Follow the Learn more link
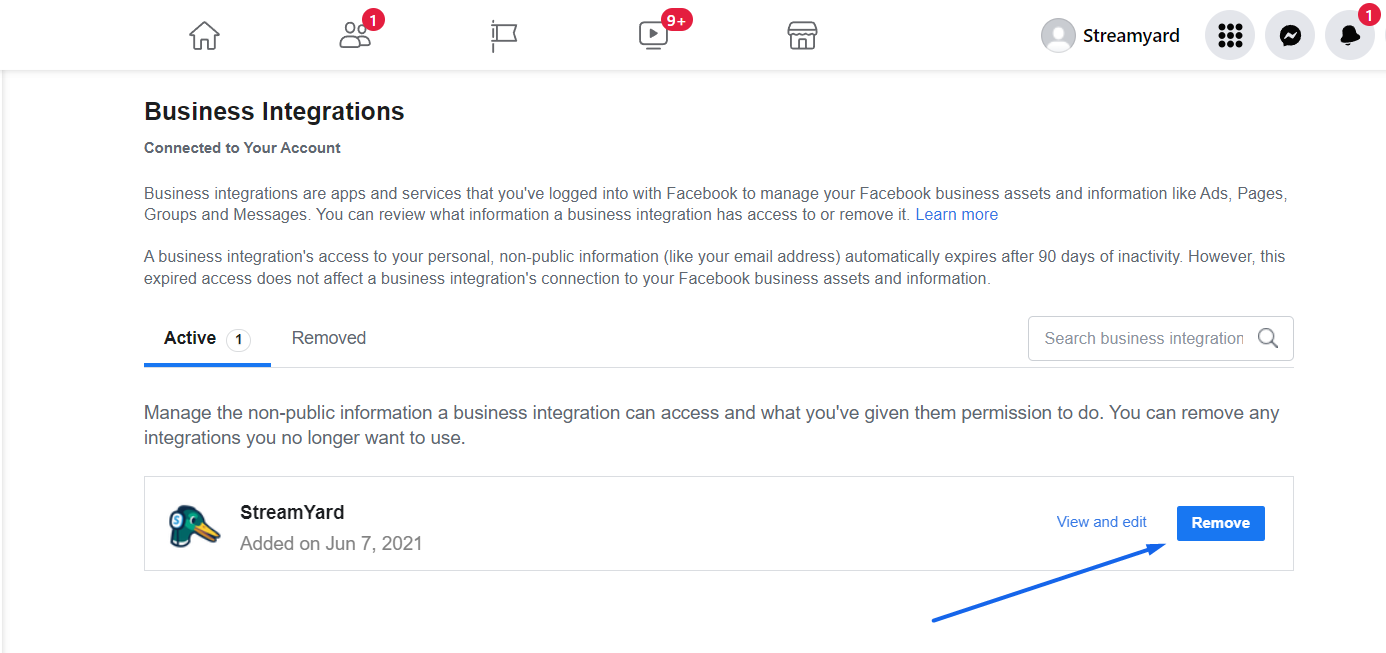 pyautogui.click(x=956, y=215)
